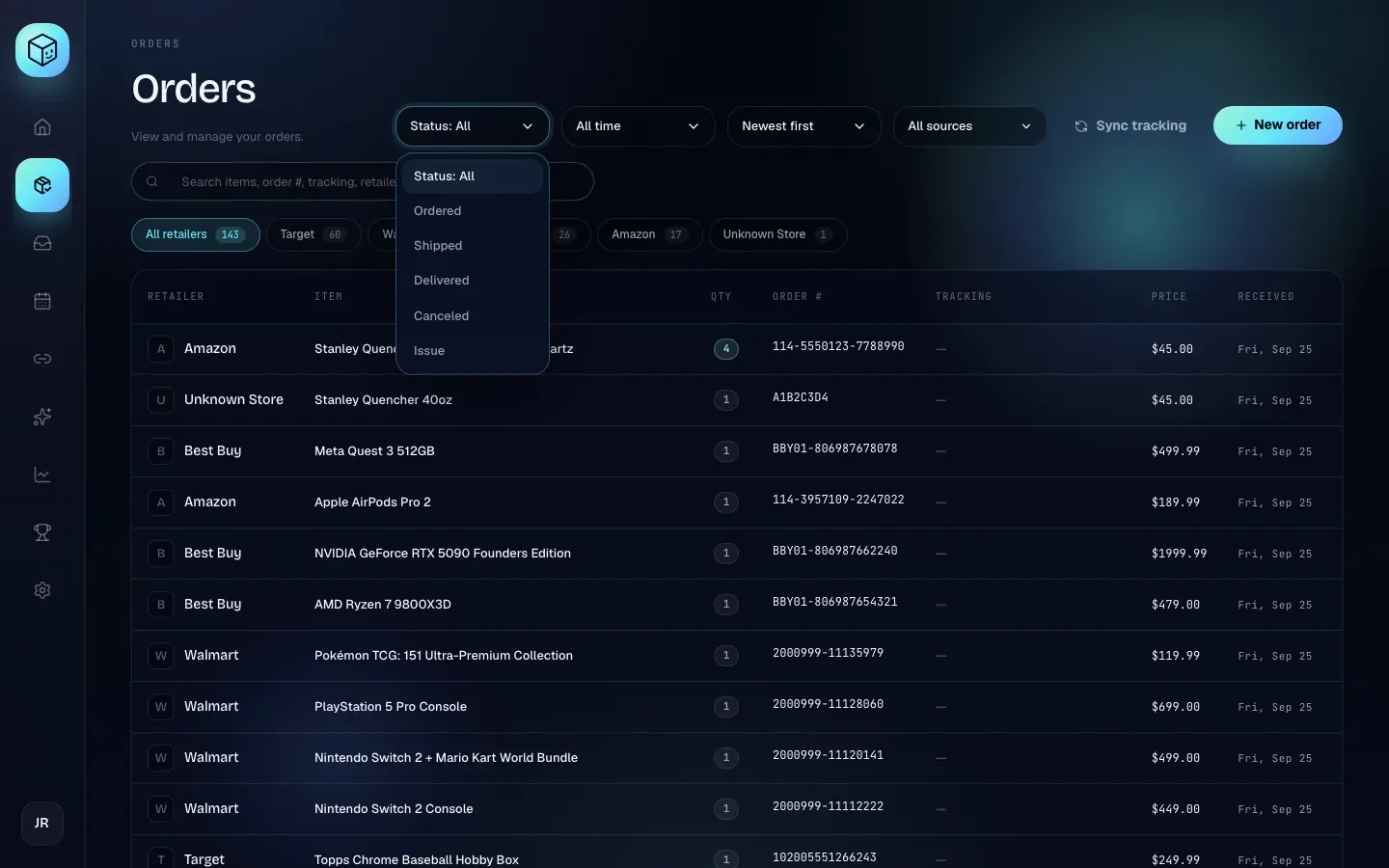This screenshot has height=868, width=1389.
Task: Choose Canceled status option
Action: tap(473, 316)
